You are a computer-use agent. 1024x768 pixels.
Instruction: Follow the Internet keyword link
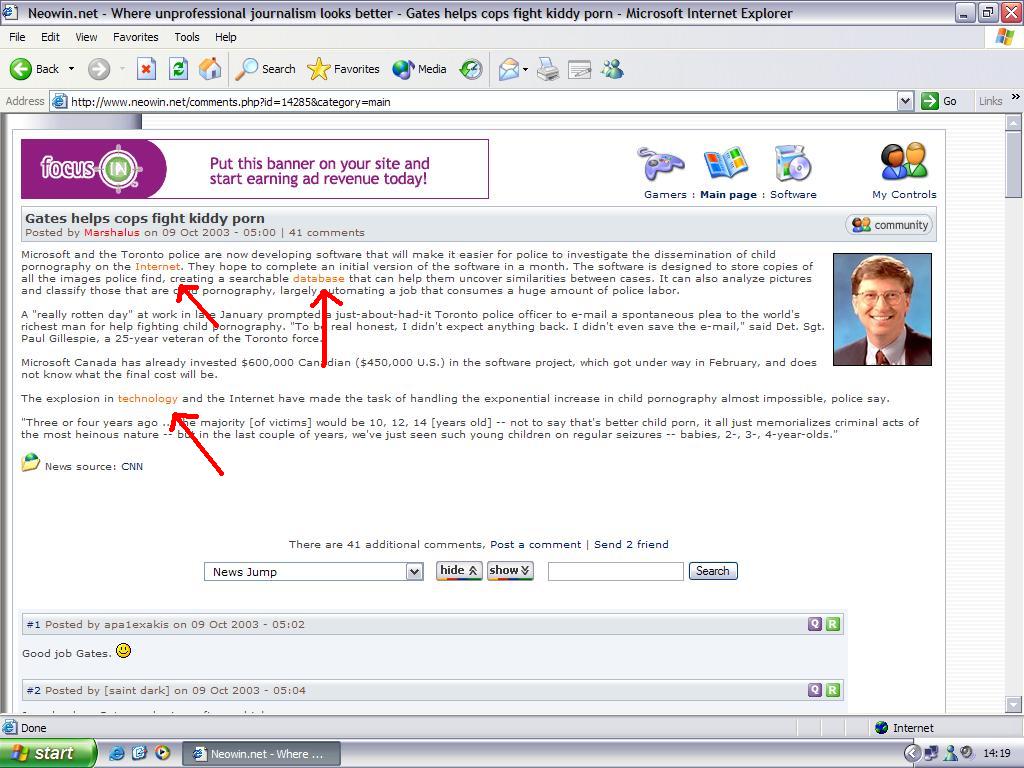157,266
